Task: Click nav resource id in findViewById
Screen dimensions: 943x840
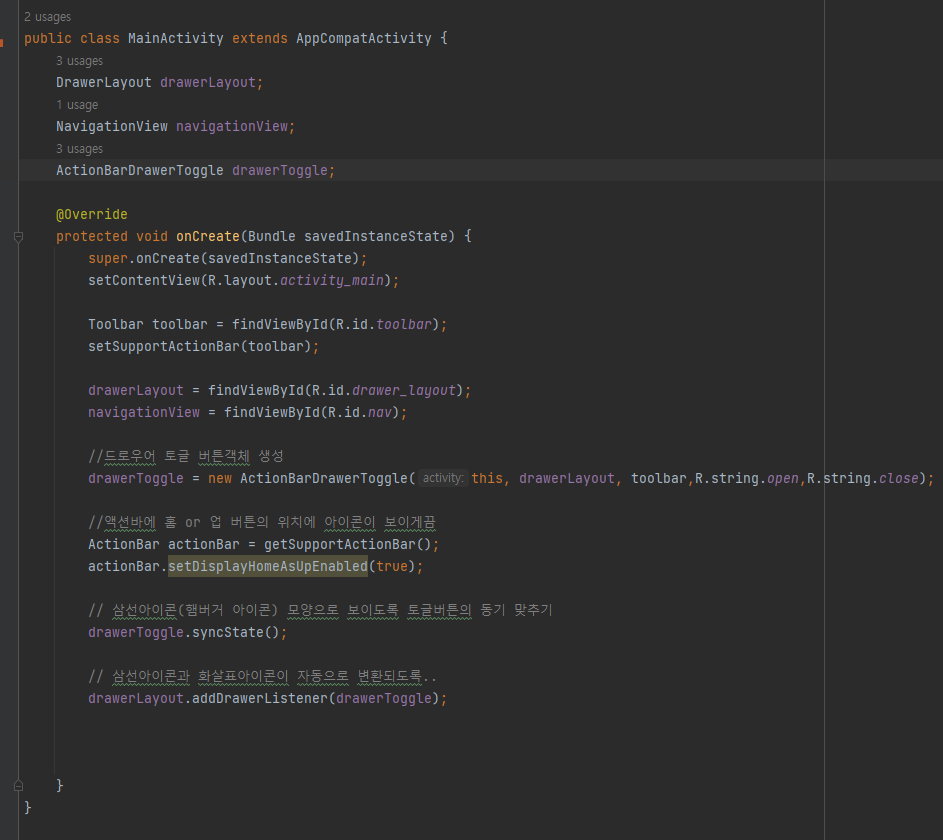Action: (379, 412)
